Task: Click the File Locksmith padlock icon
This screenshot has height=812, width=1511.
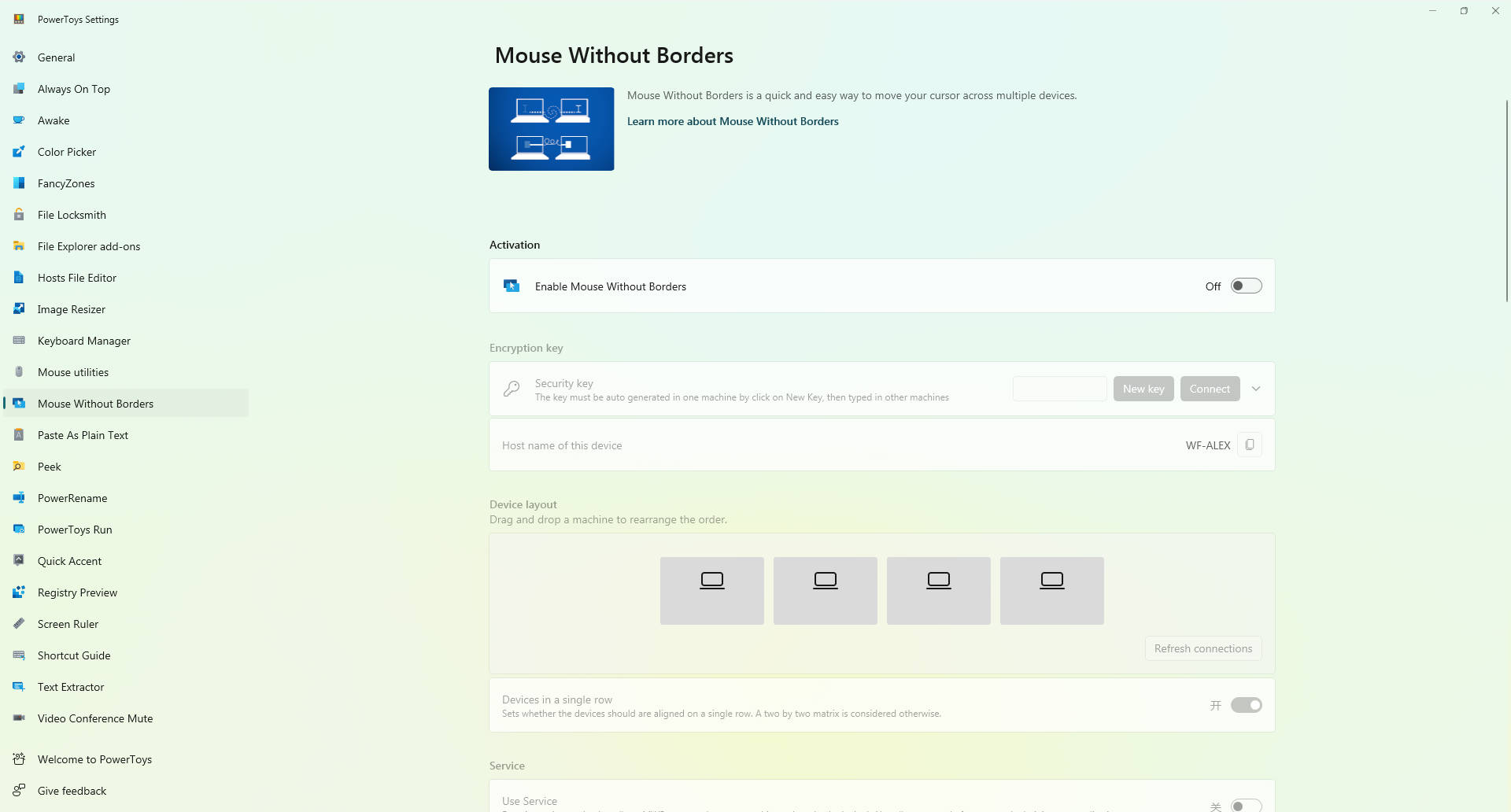Action: (x=19, y=215)
